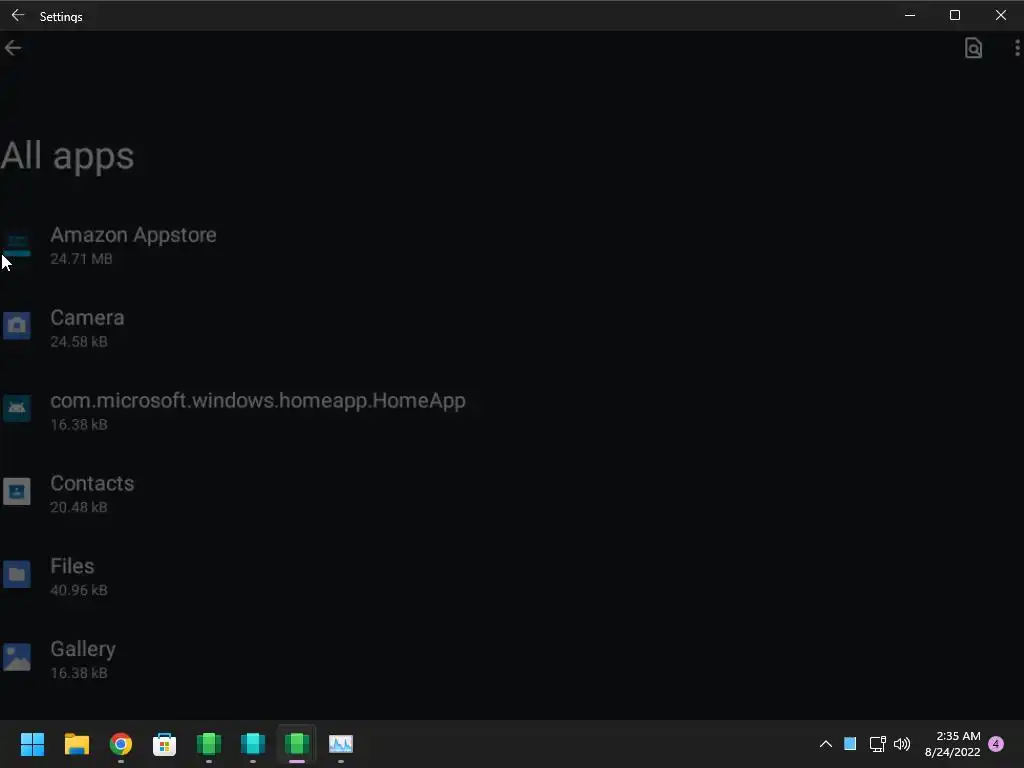The height and width of the screenshot is (768, 1024).
Task: Minimize the Settings window
Action: [910, 15]
